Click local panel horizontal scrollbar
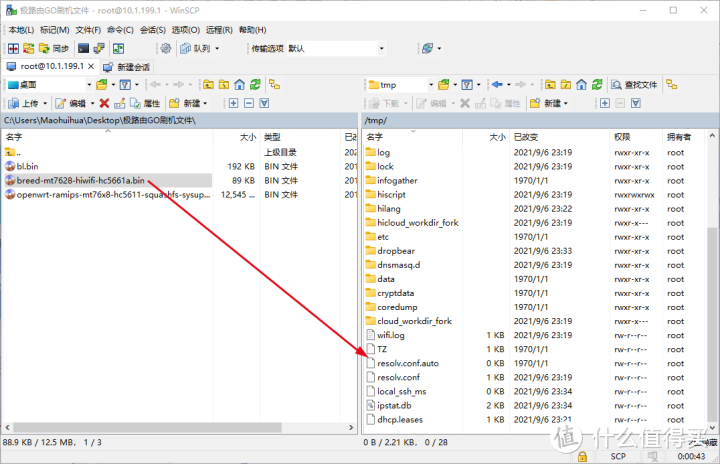Image resolution: width=720 pixels, height=464 pixels. [147, 427]
